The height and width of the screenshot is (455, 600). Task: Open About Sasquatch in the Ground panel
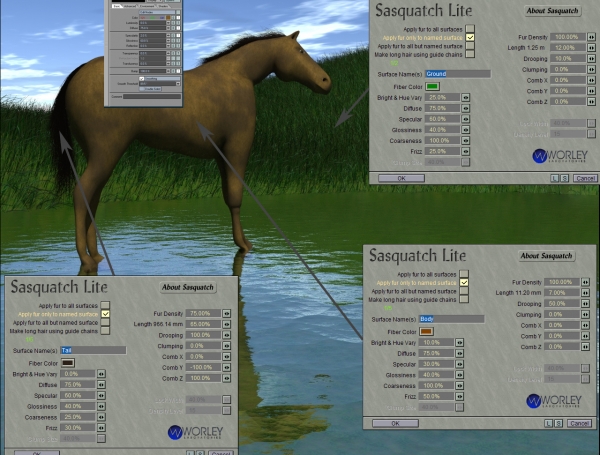(x=552, y=11)
